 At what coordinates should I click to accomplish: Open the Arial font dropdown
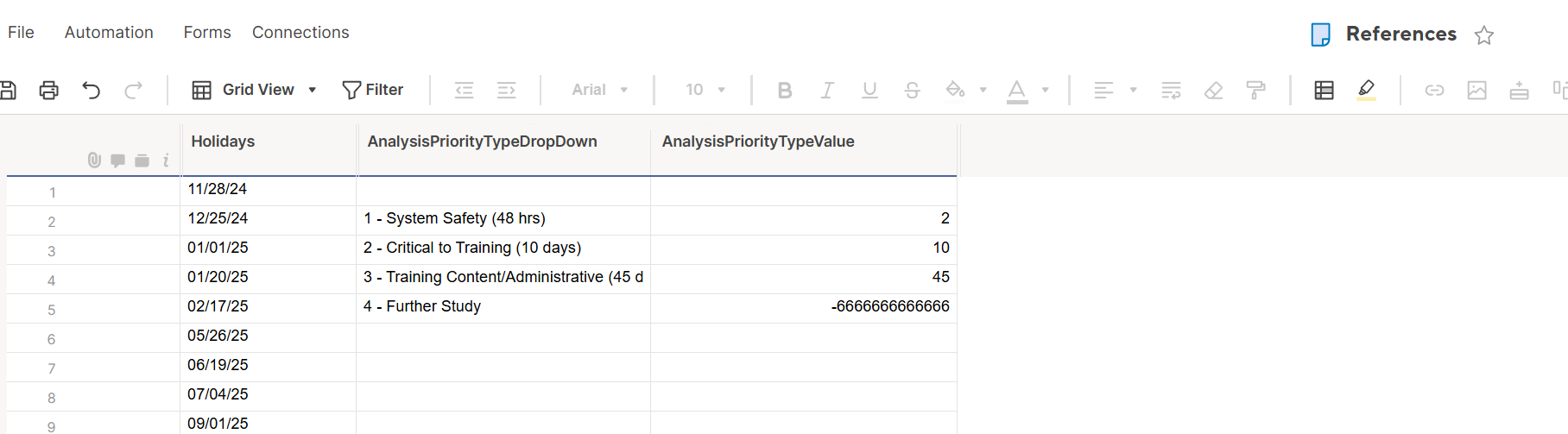[x=599, y=90]
